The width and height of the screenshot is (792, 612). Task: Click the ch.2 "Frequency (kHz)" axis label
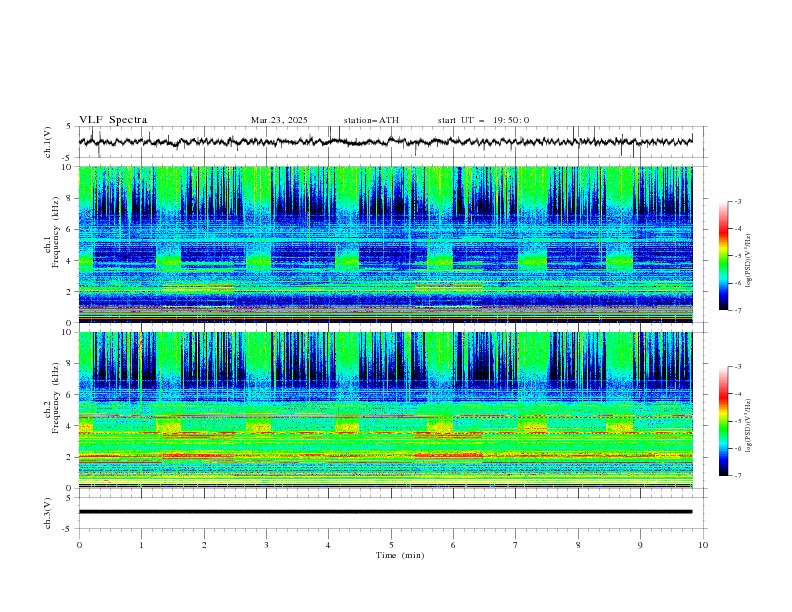click(56, 397)
